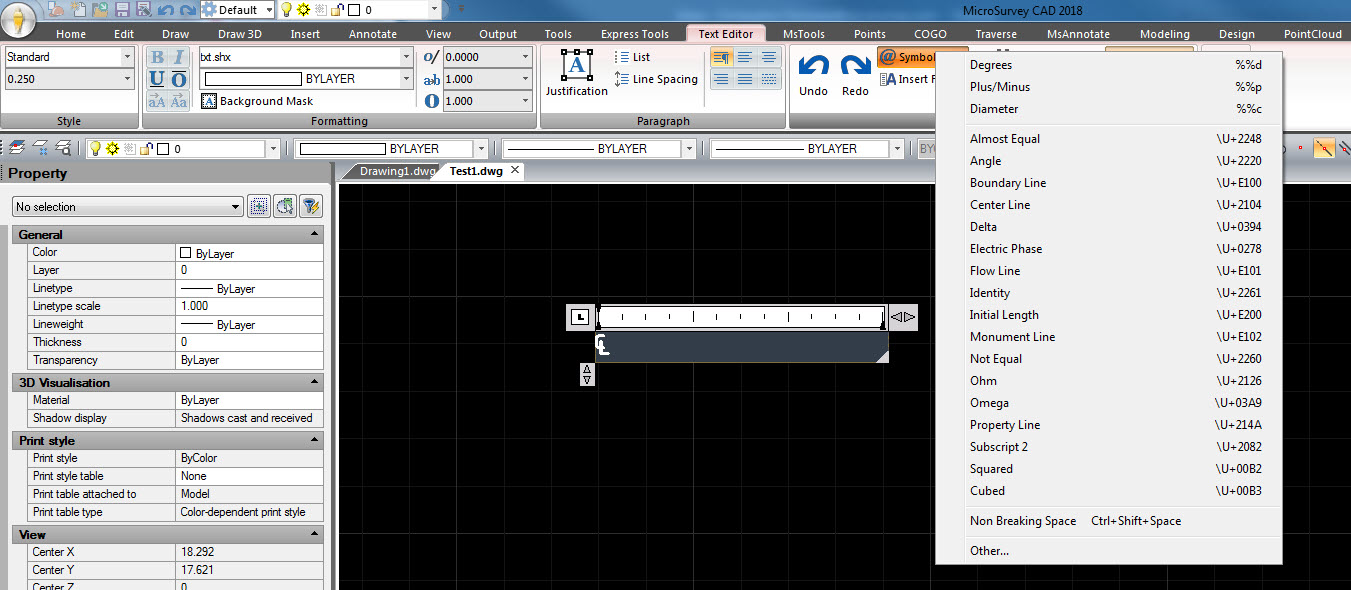Choose Center Line symbol from the list
The image size is (1351, 590).
pyautogui.click(x=1000, y=205)
